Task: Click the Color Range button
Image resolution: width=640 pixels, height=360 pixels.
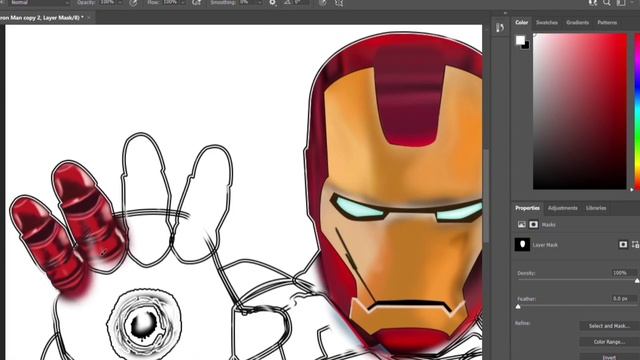Action: pyautogui.click(x=609, y=342)
